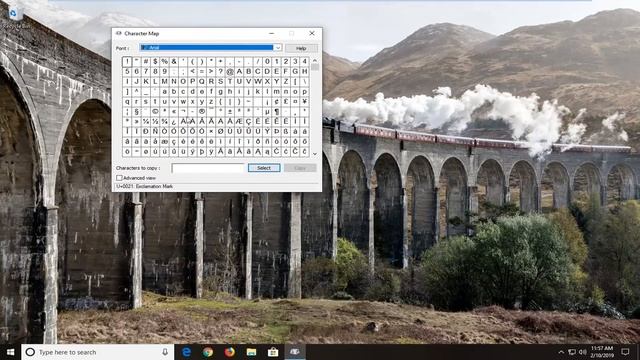
Task: Close the Character Map window
Action: [x=312, y=33]
